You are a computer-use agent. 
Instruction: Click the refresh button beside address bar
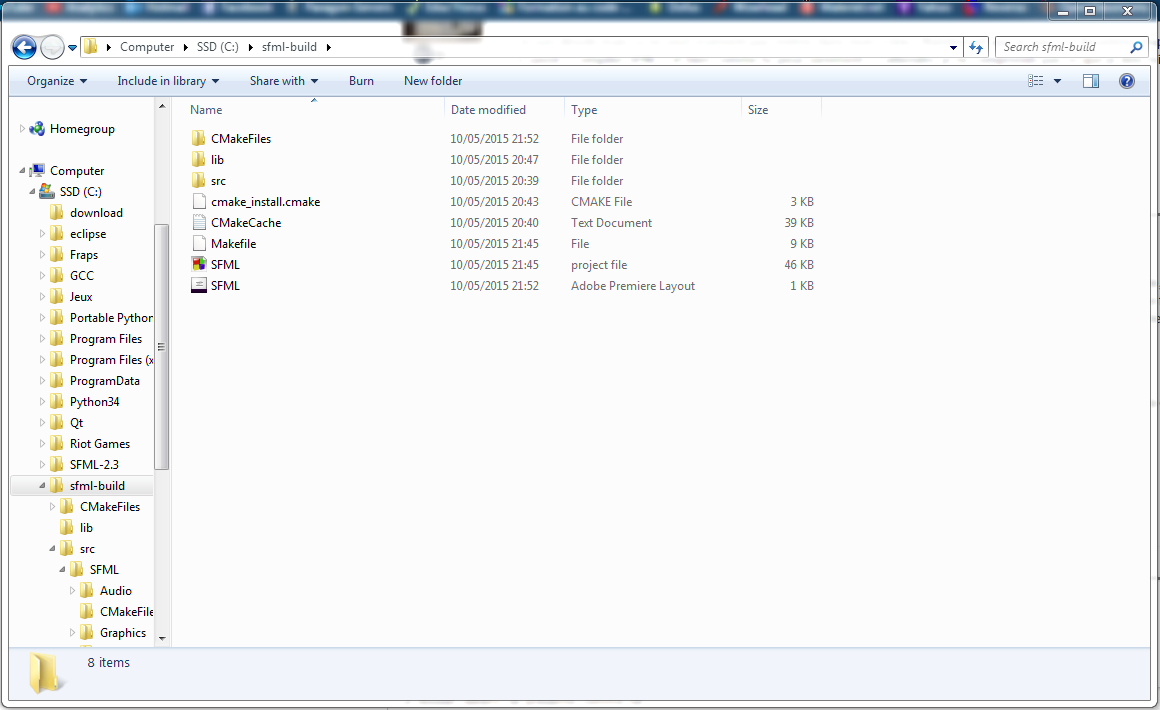(977, 47)
